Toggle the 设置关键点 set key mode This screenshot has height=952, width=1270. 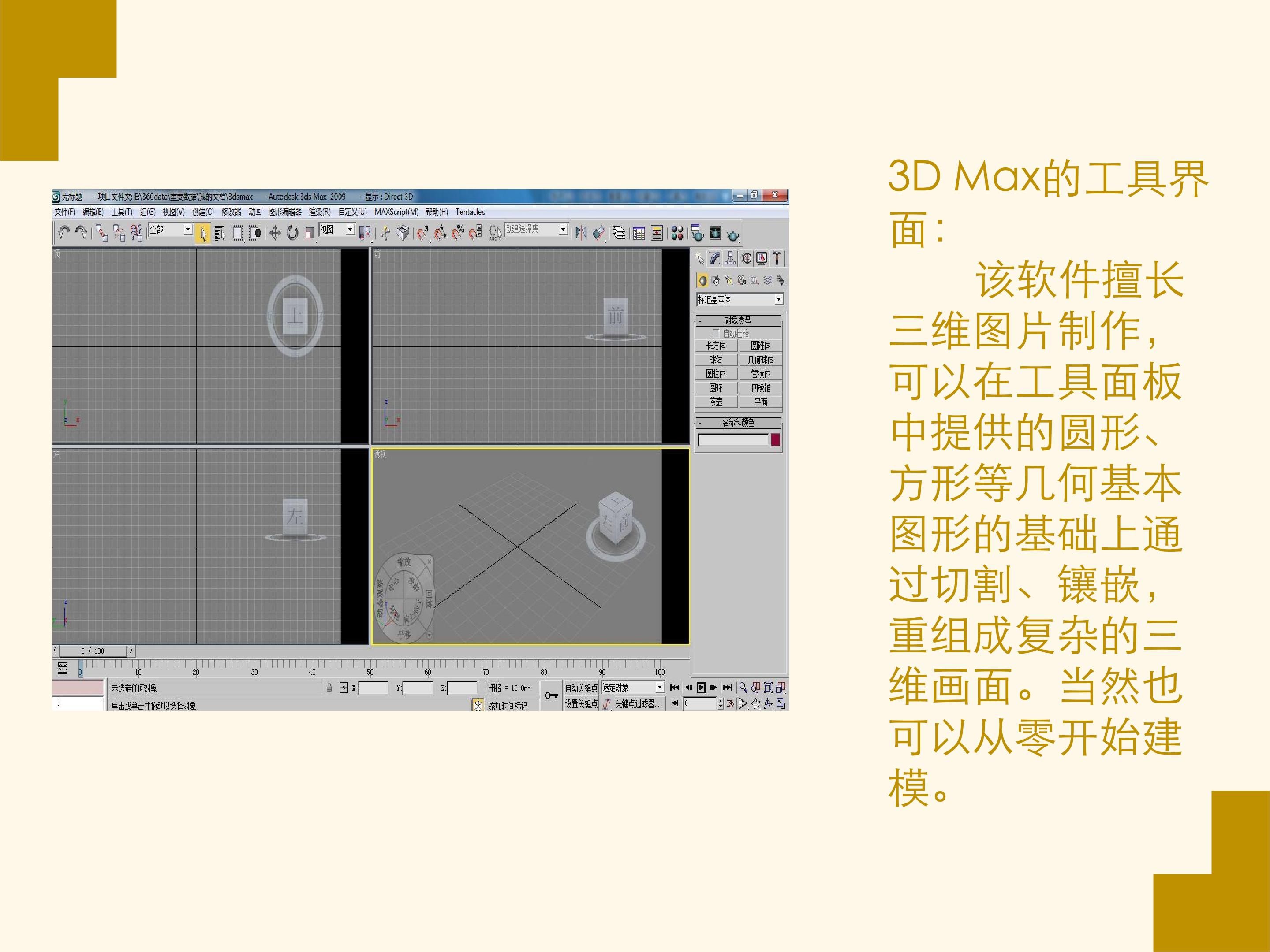click(x=581, y=703)
